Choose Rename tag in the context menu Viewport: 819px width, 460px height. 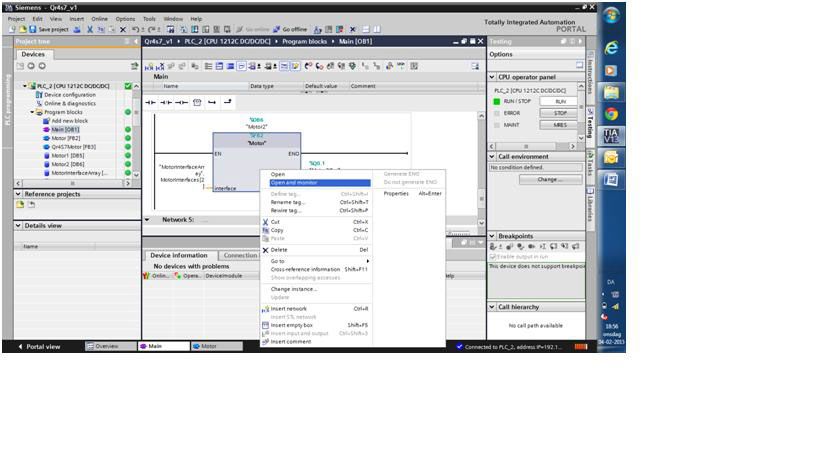pos(319,202)
